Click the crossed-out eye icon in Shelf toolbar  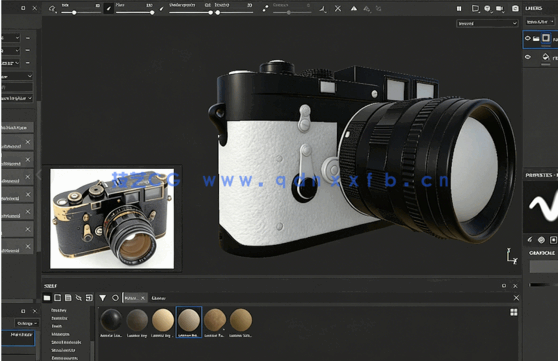pyautogui.click(x=79, y=298)
